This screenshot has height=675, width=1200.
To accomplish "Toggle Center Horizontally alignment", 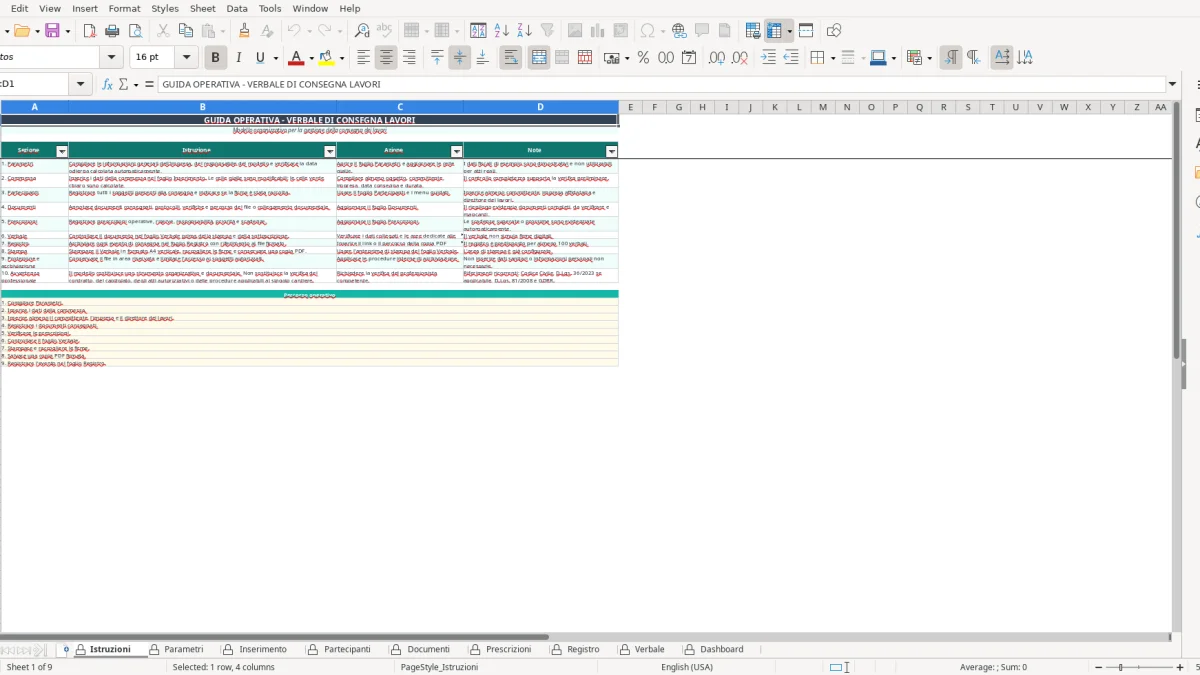I will (387, 58).
